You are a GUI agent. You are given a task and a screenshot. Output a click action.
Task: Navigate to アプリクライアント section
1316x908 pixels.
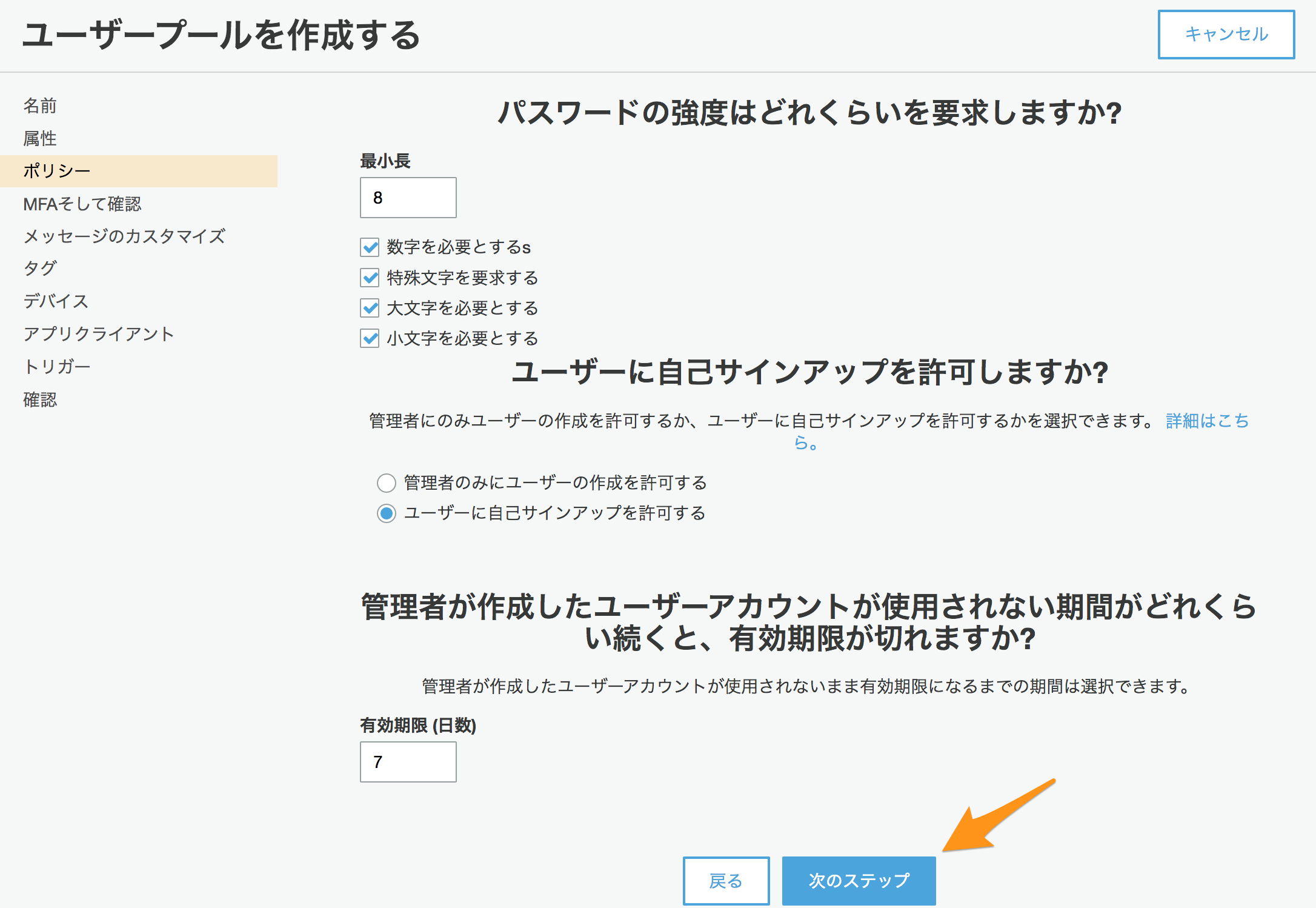(99, 333)
